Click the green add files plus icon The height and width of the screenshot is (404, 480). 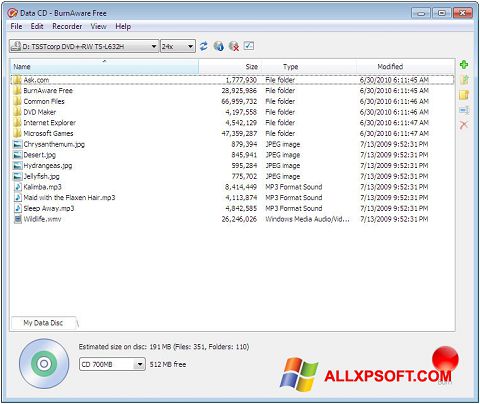(x=464, y=65)
